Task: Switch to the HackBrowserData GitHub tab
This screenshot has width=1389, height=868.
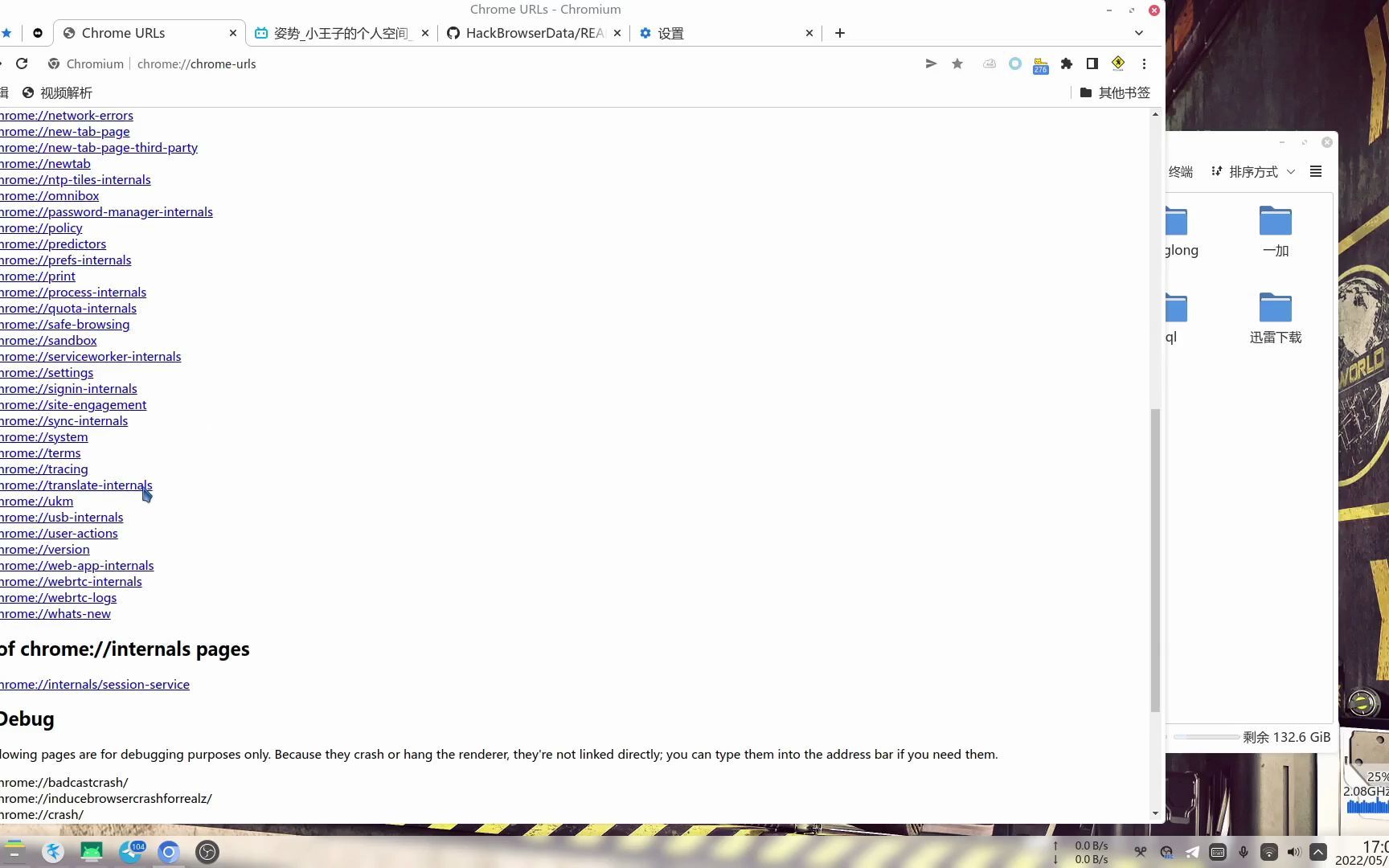Action: (x=535, y=33)
